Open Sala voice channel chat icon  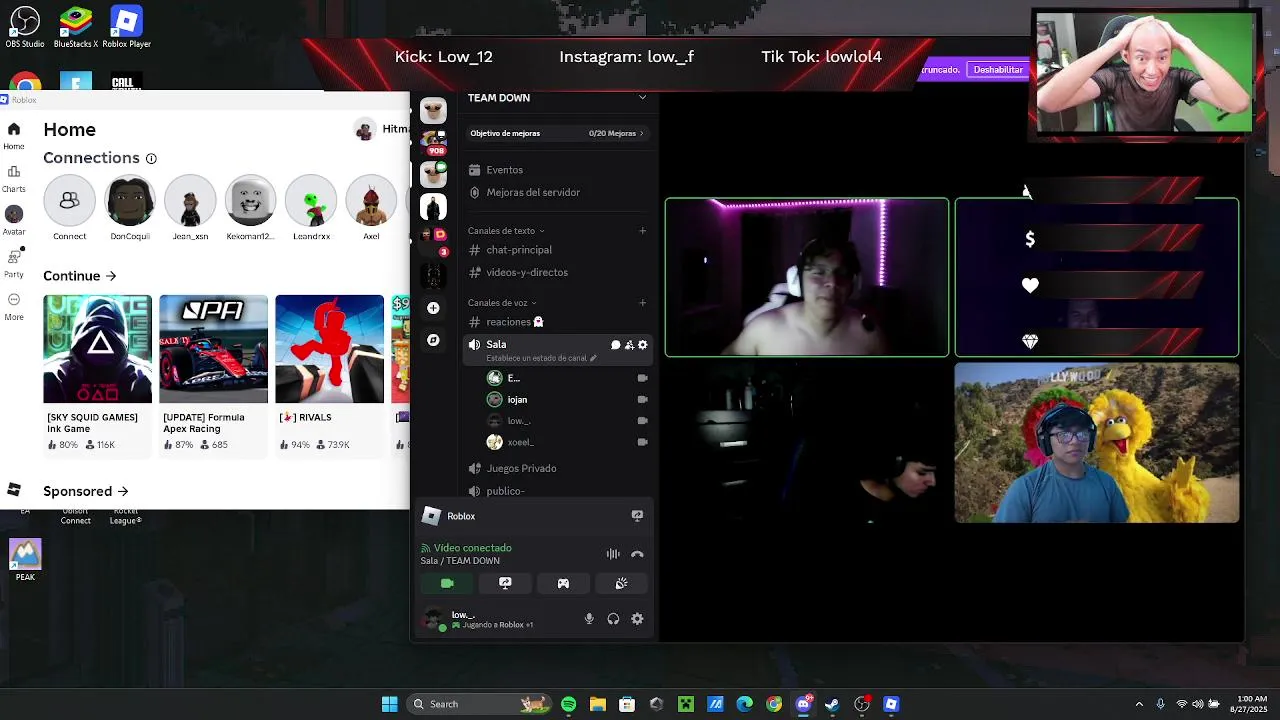[616, 345]
